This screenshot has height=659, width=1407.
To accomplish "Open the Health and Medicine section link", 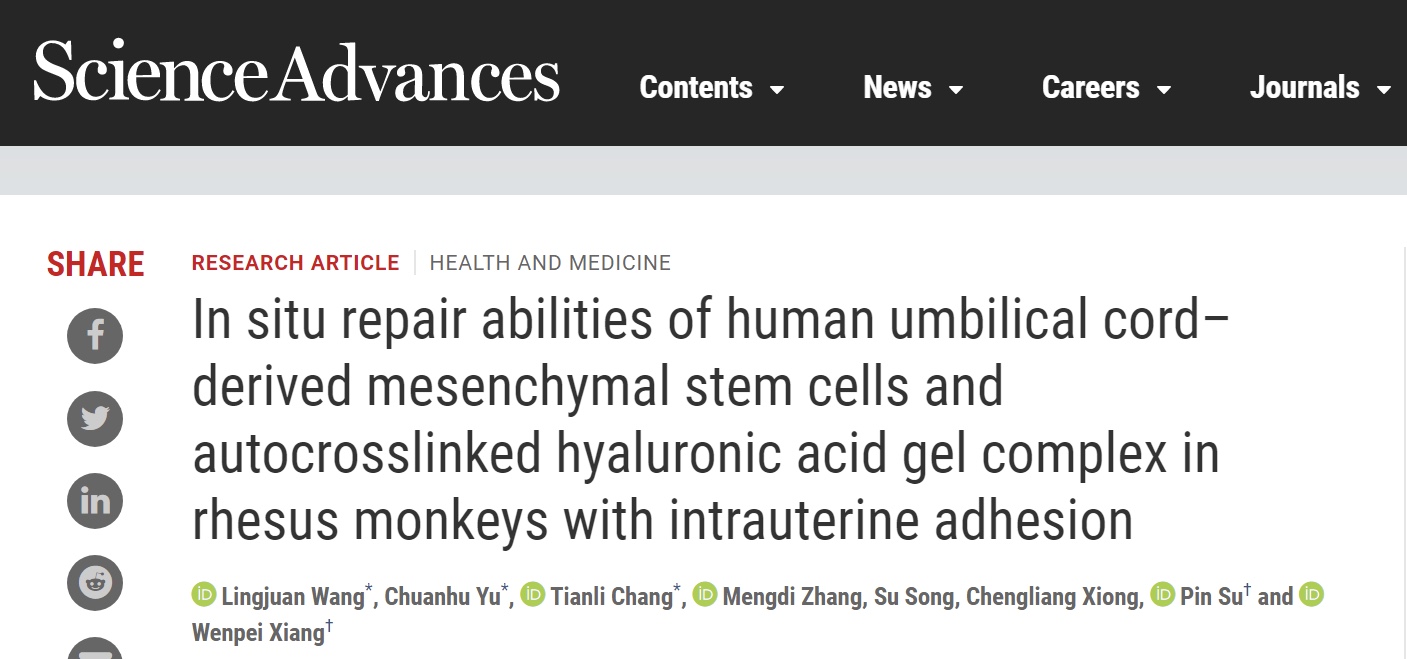I will point(550,263).
